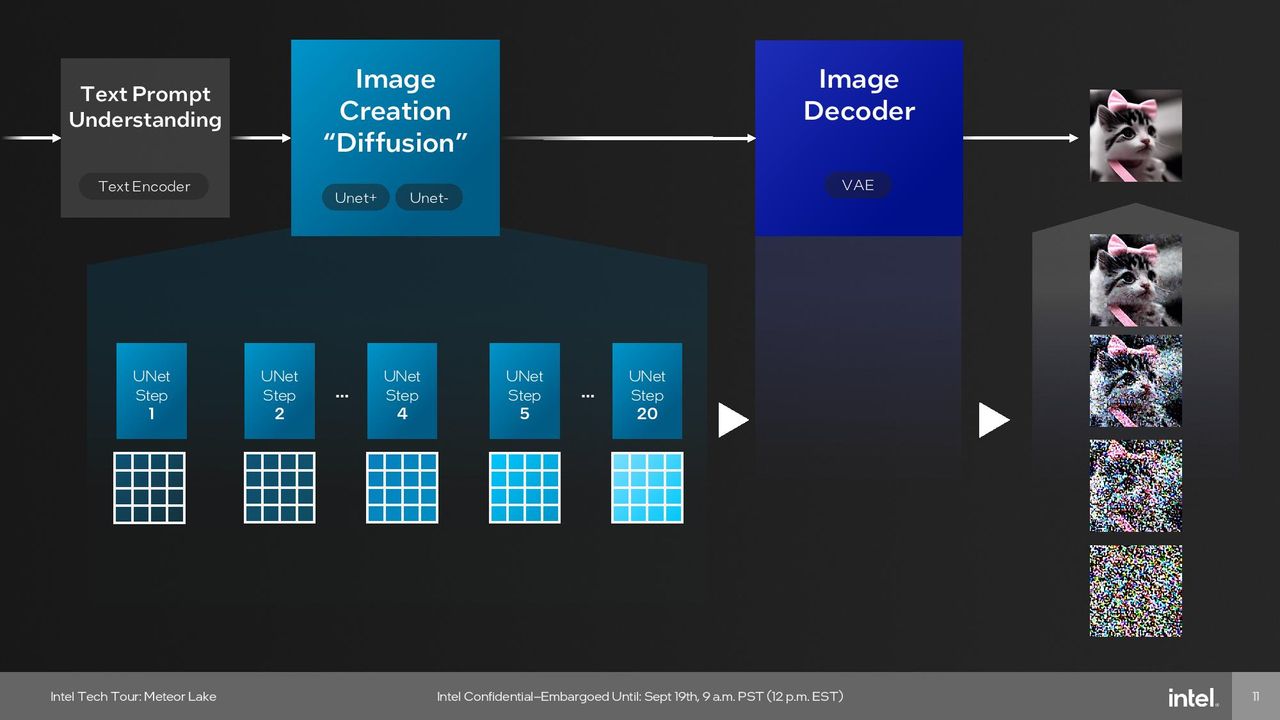
Task: Click the UNet Step 2 tile
Action: [279, 391]
